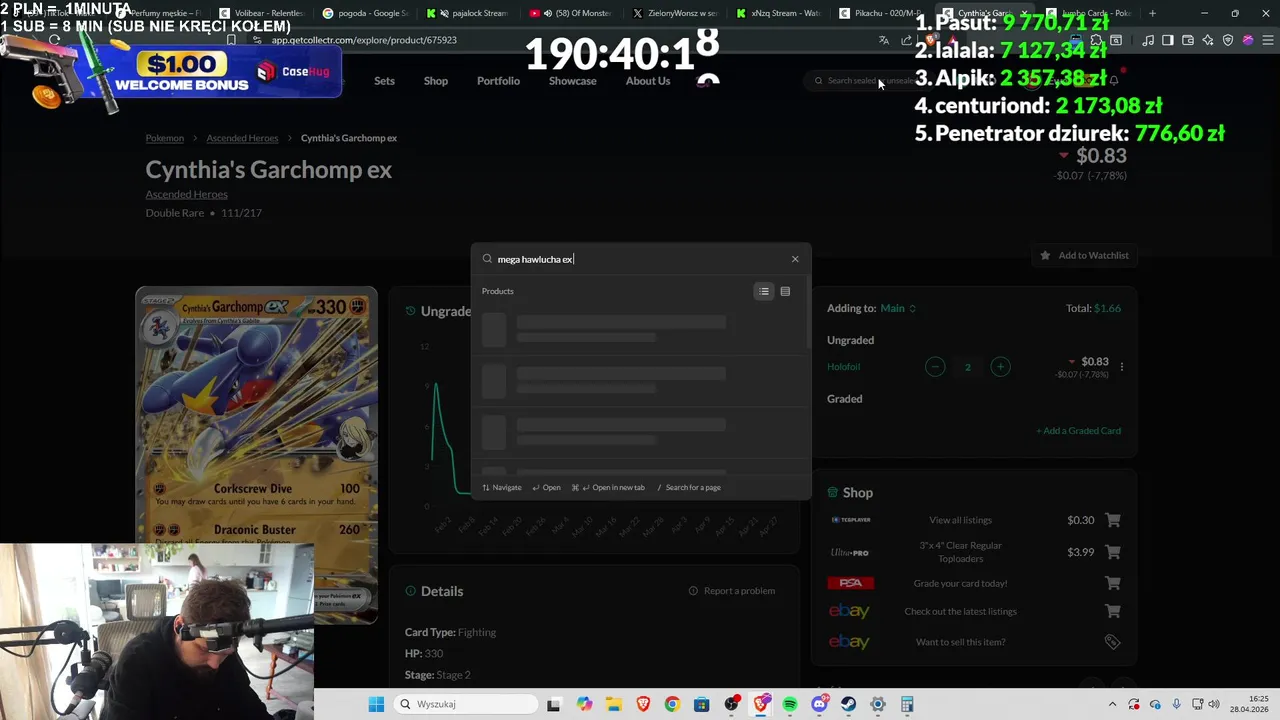
Task: Click 'Report a problem' in Details
Action: coord(732,591)
